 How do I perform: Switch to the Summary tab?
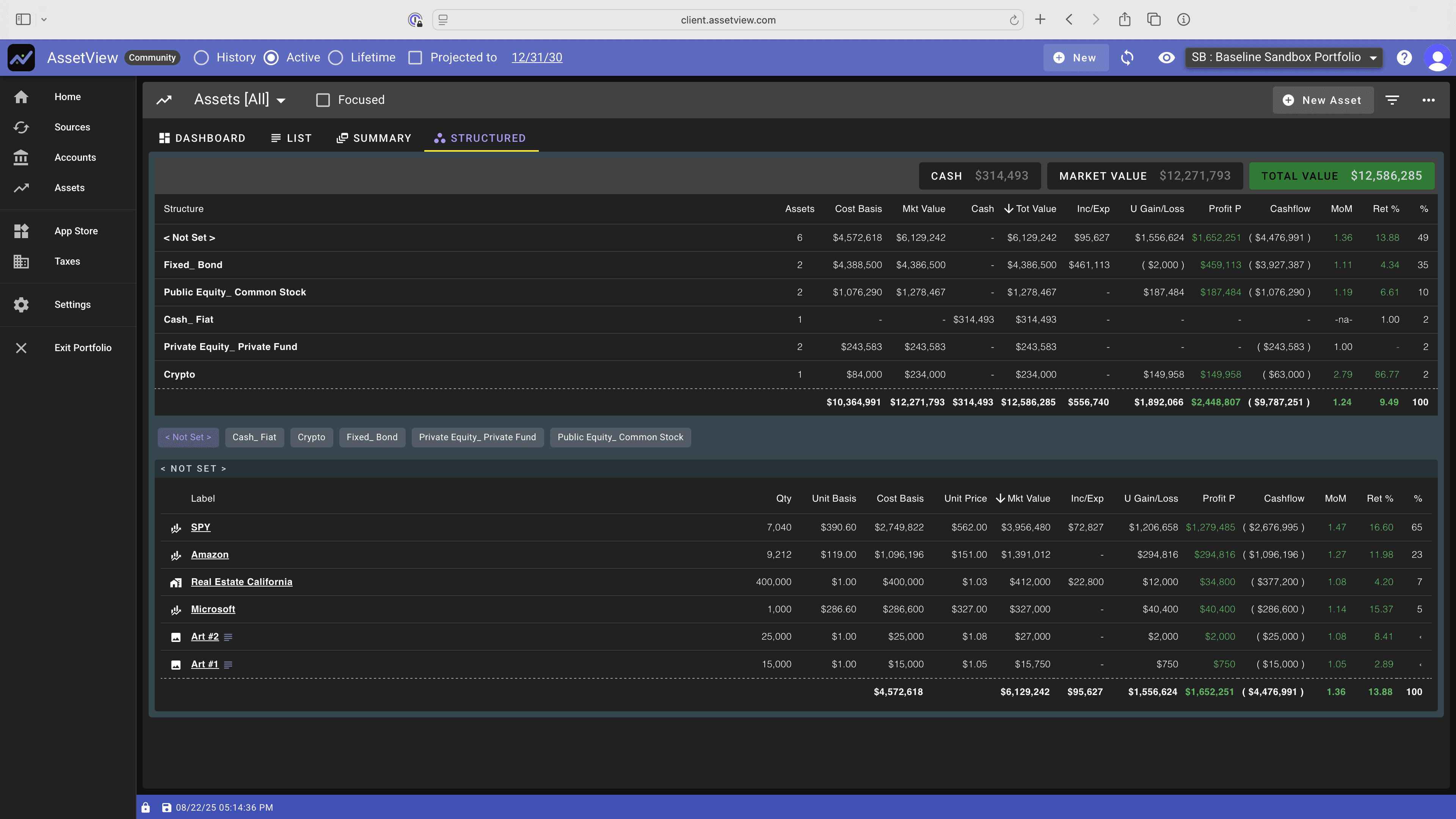point(373,138)
